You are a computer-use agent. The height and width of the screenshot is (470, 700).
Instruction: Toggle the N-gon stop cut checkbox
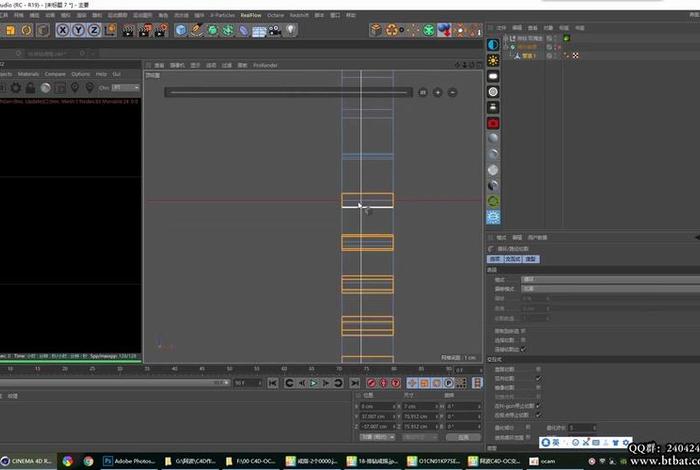click(x=538, y=406)
